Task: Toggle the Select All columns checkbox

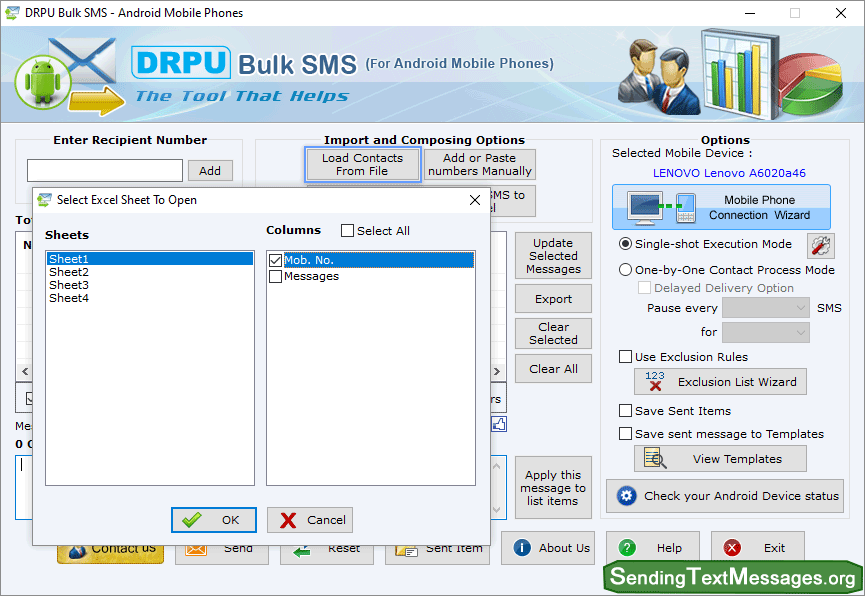Action: click(348, 231)
